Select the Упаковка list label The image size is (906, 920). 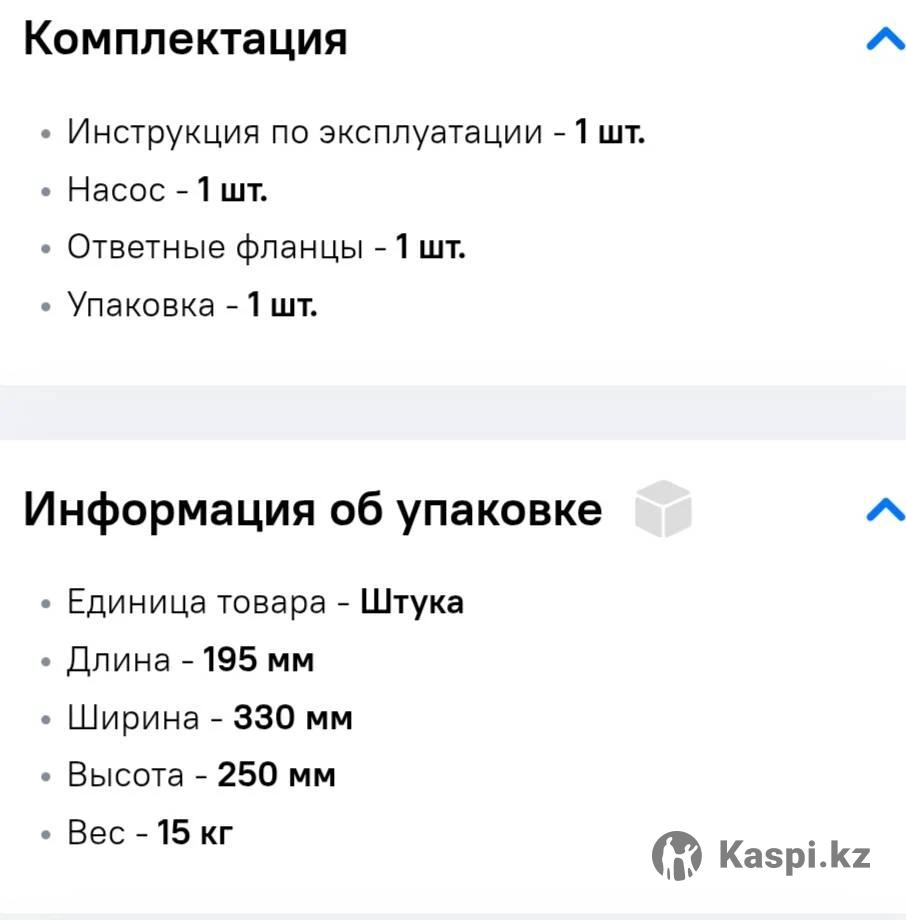pyautogui.click(x=141, y=305)
